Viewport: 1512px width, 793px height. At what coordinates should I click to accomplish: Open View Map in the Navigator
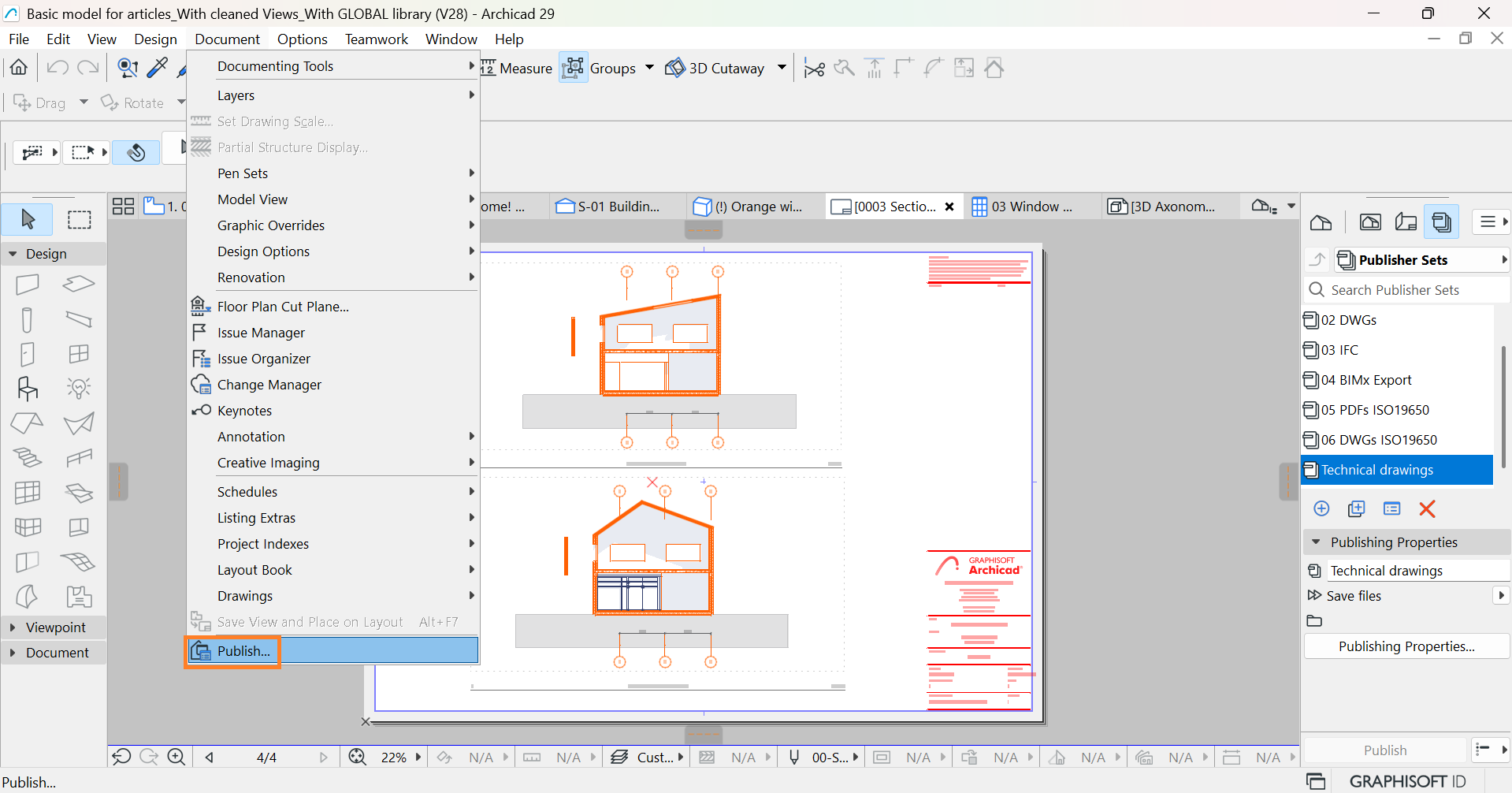pyautogui.click(x=1370, y=222)
